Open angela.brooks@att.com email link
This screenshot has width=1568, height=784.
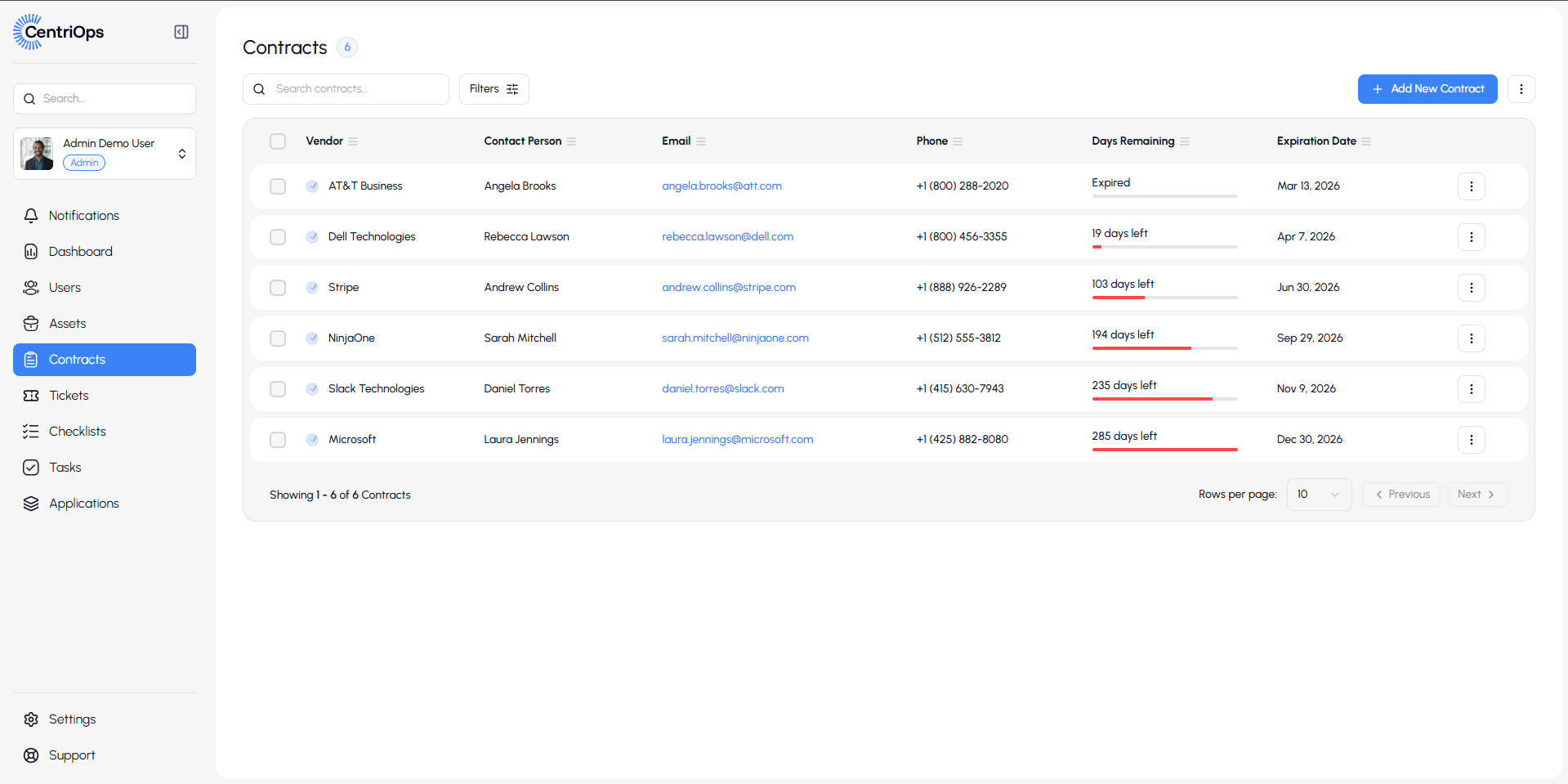pyautogui.click(x=721, y=186)
